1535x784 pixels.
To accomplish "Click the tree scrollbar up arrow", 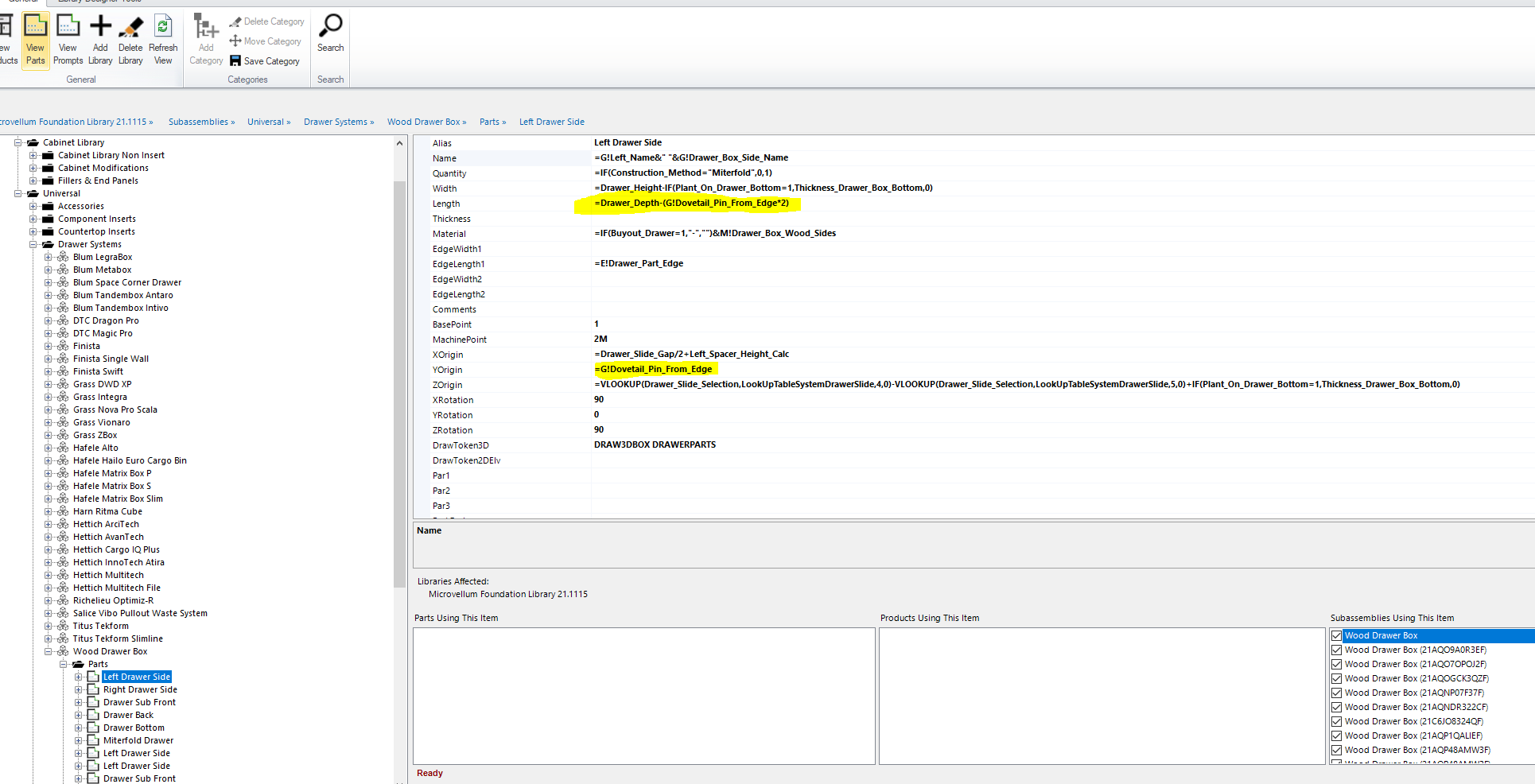I will point(399,143).
